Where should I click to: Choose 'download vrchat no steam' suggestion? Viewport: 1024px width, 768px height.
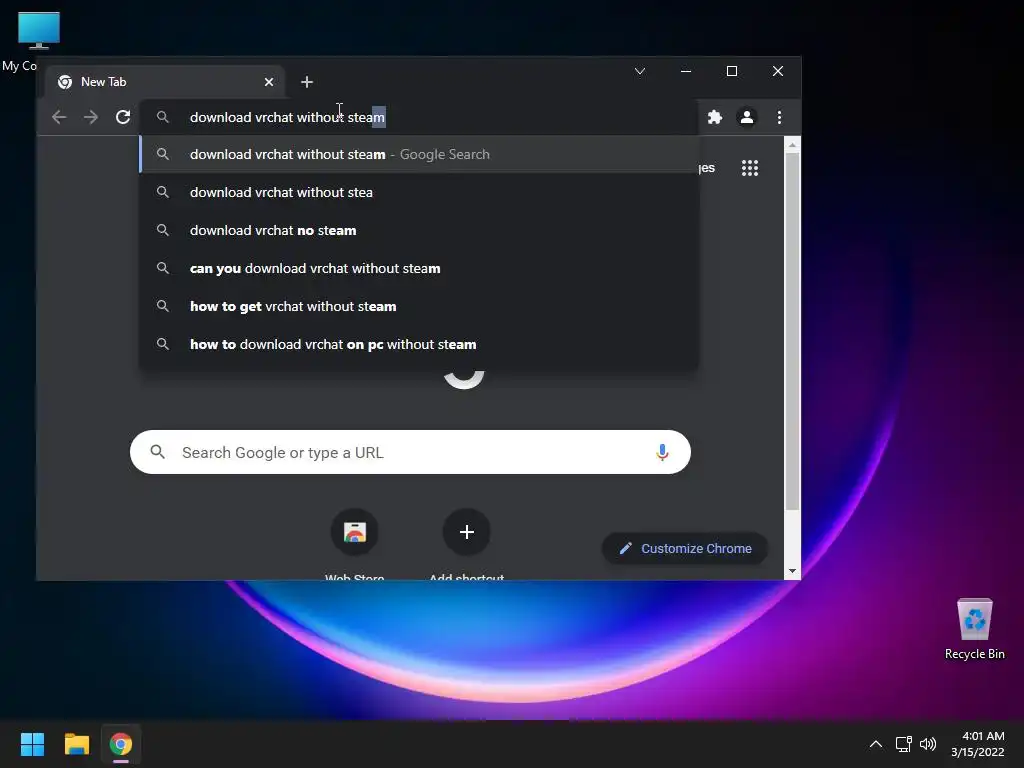click(x=419, y=231)
